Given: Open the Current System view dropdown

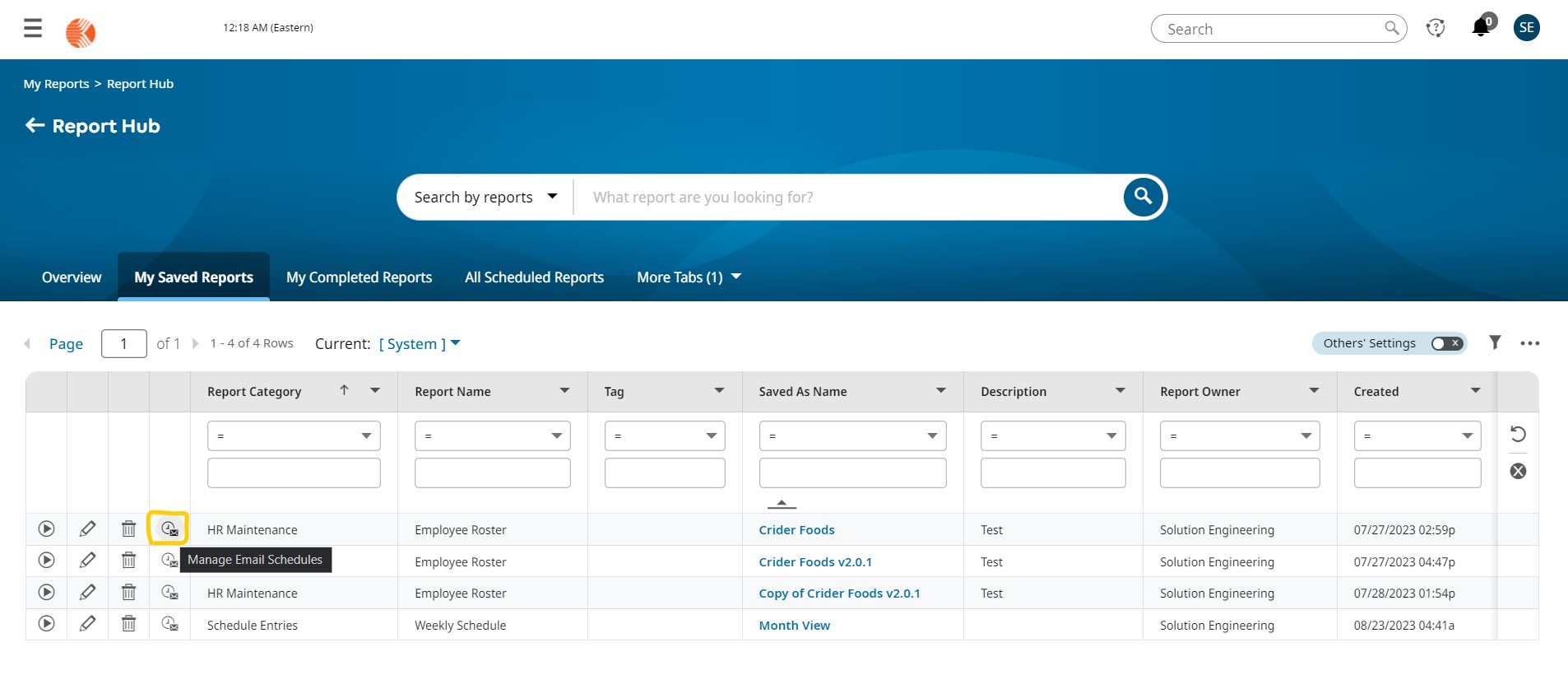Looking at the screenshot, I should (x=420, y=344).
